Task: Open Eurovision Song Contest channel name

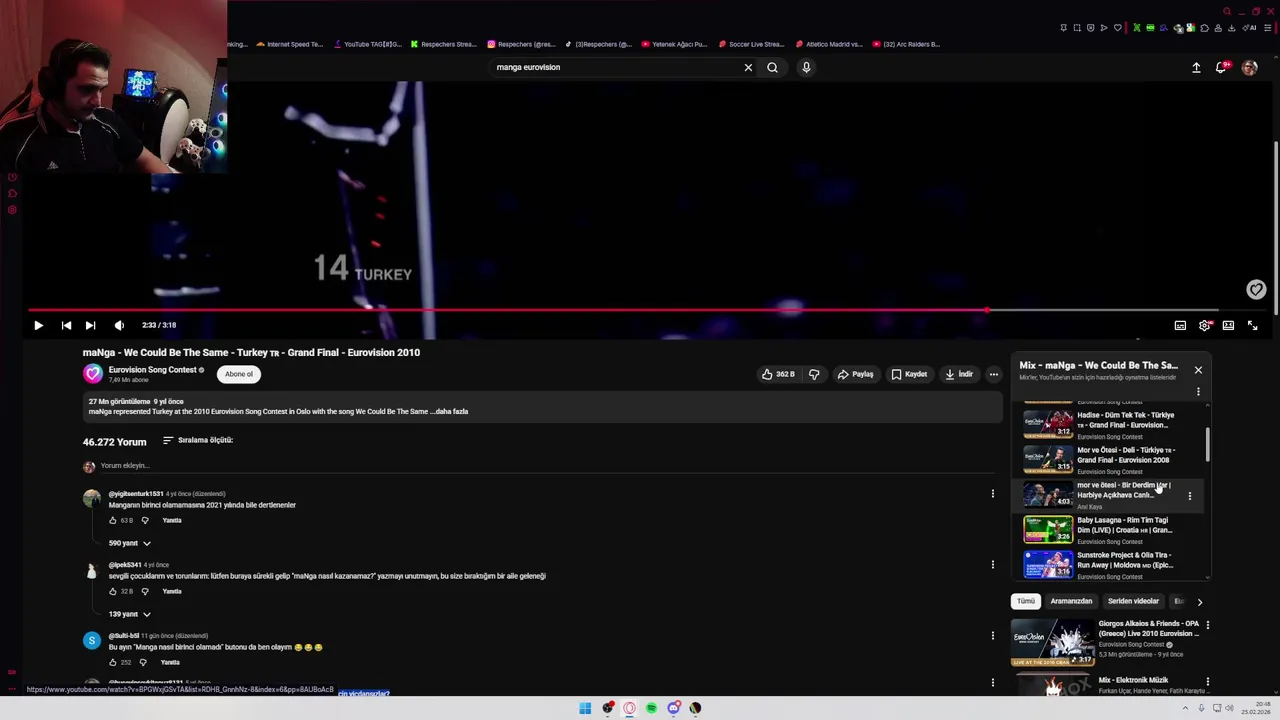Action: click(x=152, y=370)
